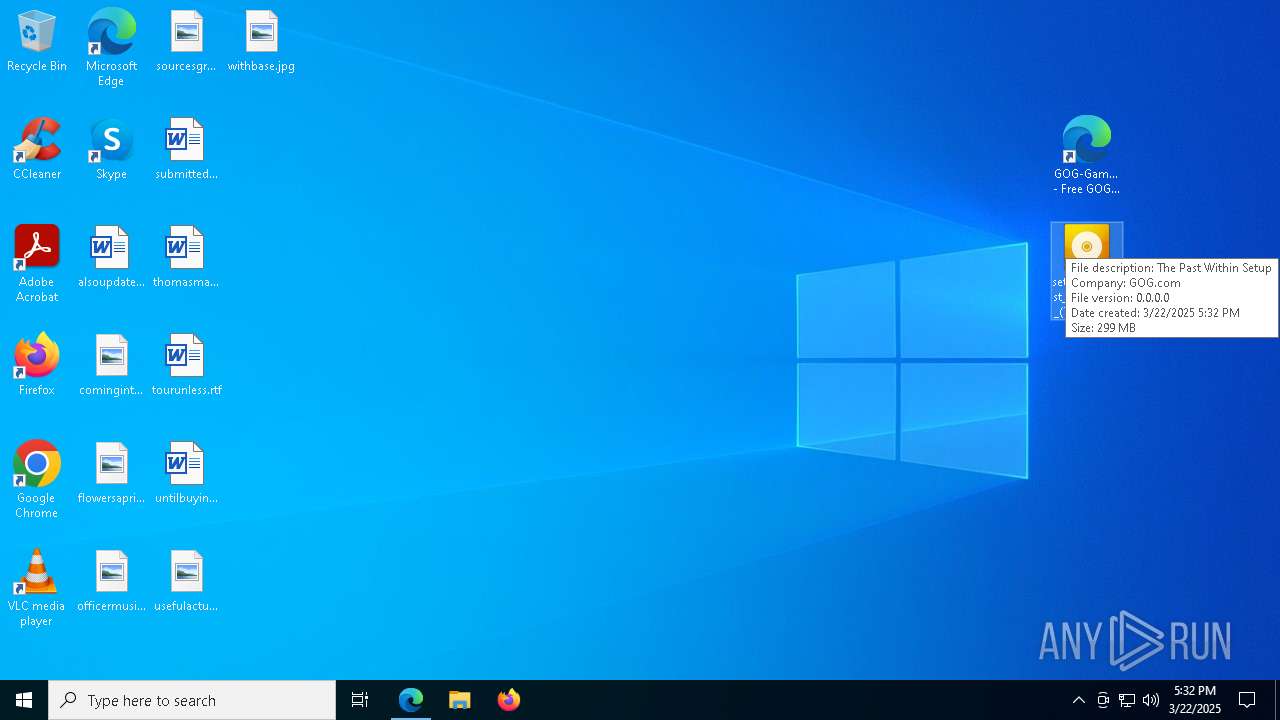This screenshot has width=1280, height=720.
Task: Open the network status tray icon
Action: (x=1127, y=700)
